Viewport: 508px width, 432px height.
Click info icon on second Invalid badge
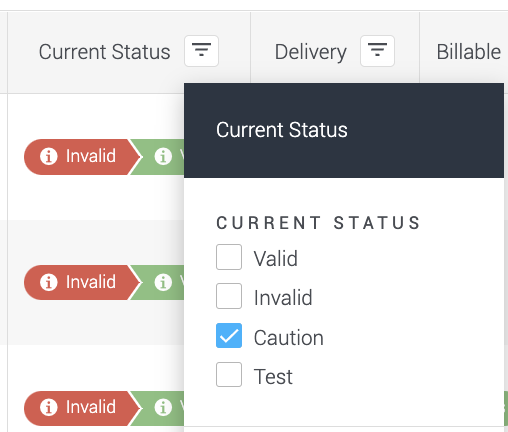(x=49, y=282)
